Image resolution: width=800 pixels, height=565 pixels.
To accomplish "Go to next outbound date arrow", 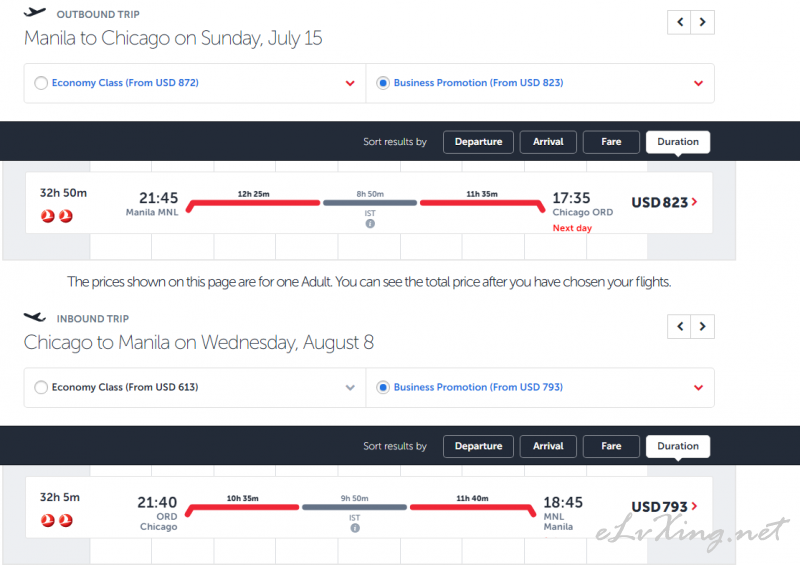I will 703,22.
